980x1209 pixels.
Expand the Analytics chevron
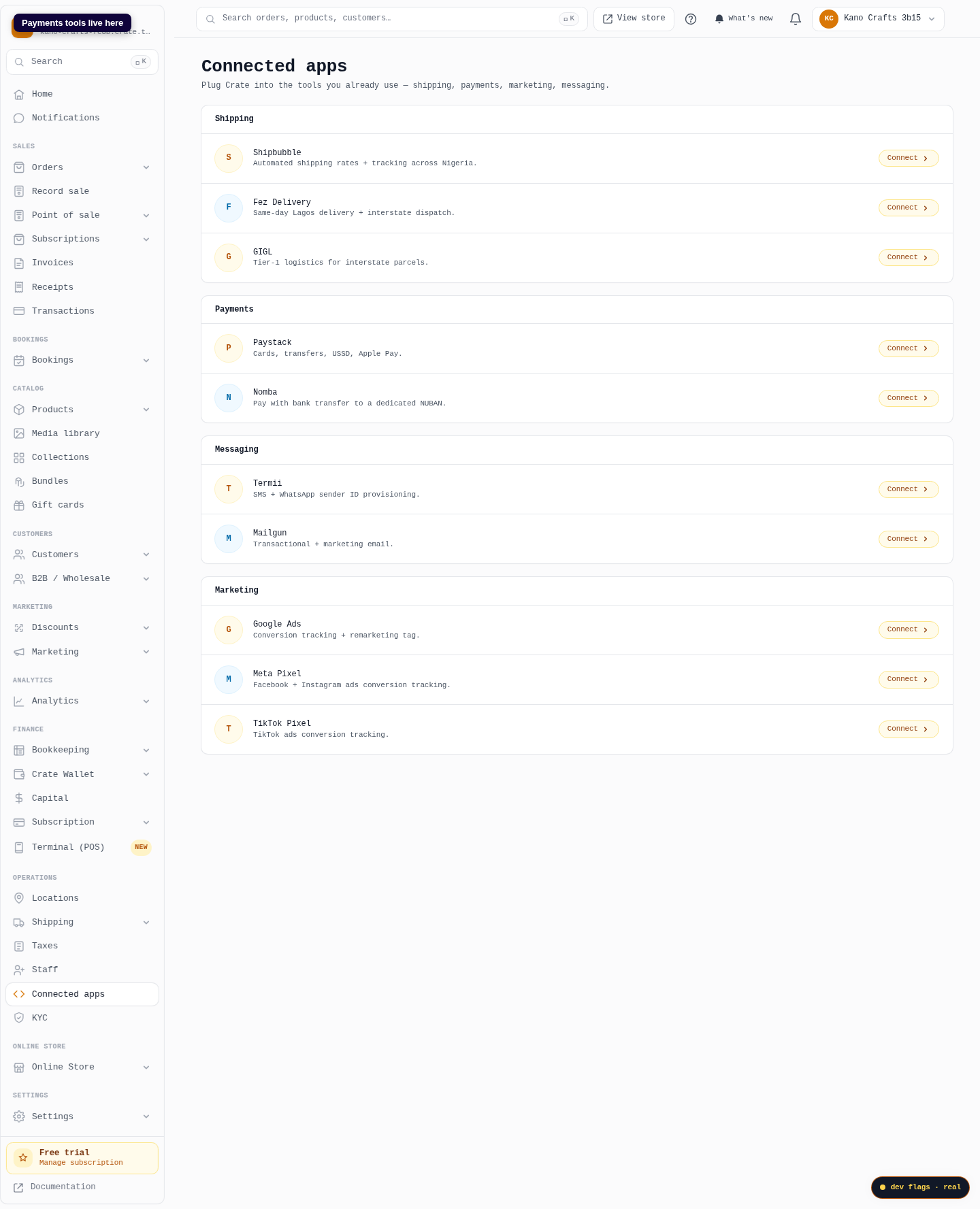pos(146,701)
